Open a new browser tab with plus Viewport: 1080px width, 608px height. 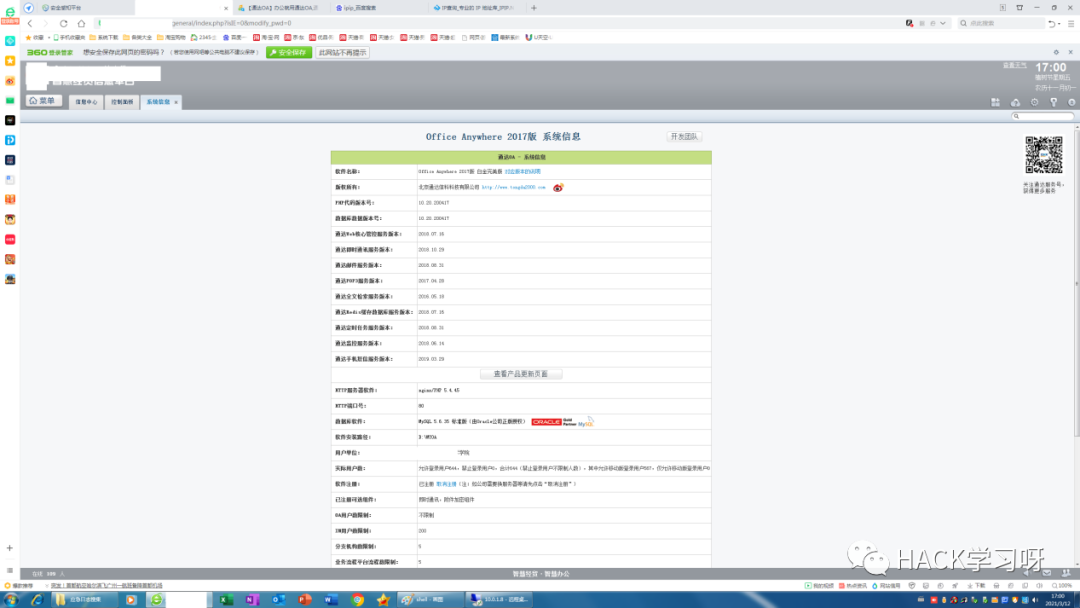click(534, 8)
